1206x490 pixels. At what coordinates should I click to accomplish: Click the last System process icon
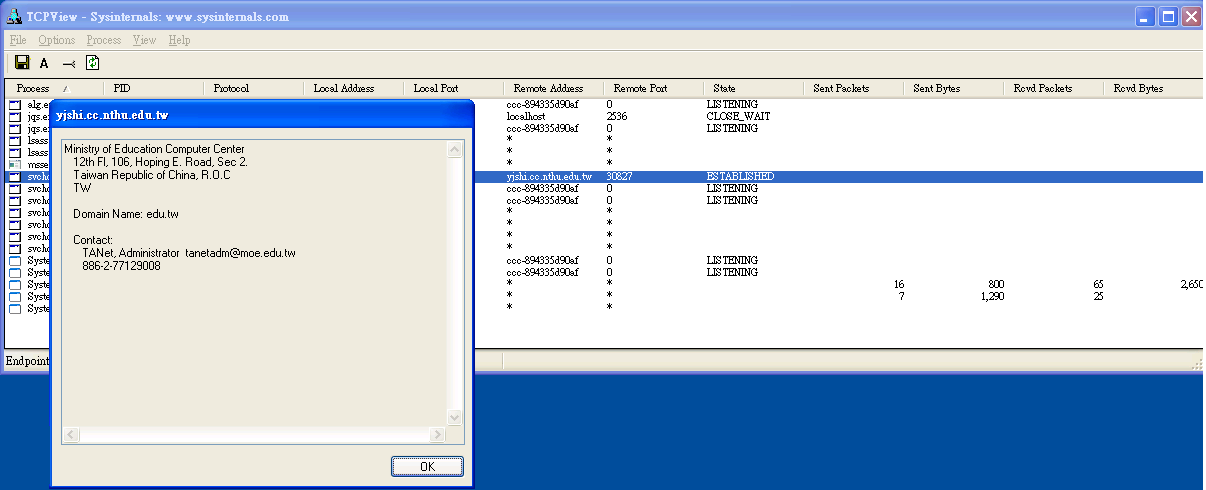(x=15, y=309)
